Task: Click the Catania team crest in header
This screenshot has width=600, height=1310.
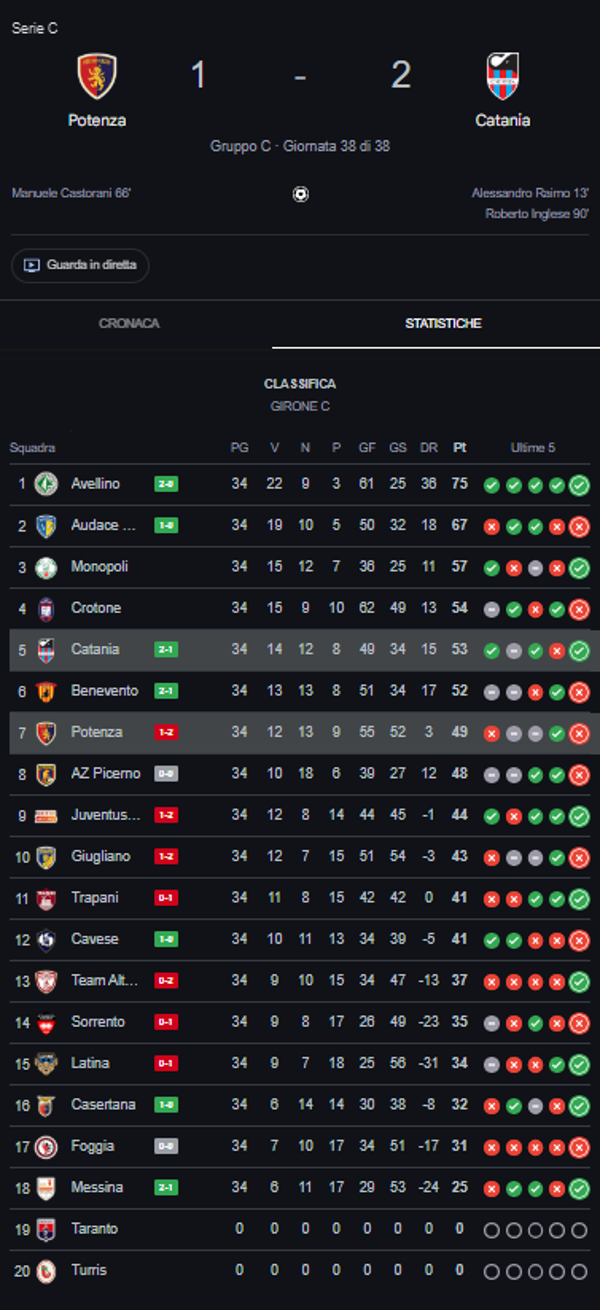Action: pyautogui.click(x=502, y=76)
